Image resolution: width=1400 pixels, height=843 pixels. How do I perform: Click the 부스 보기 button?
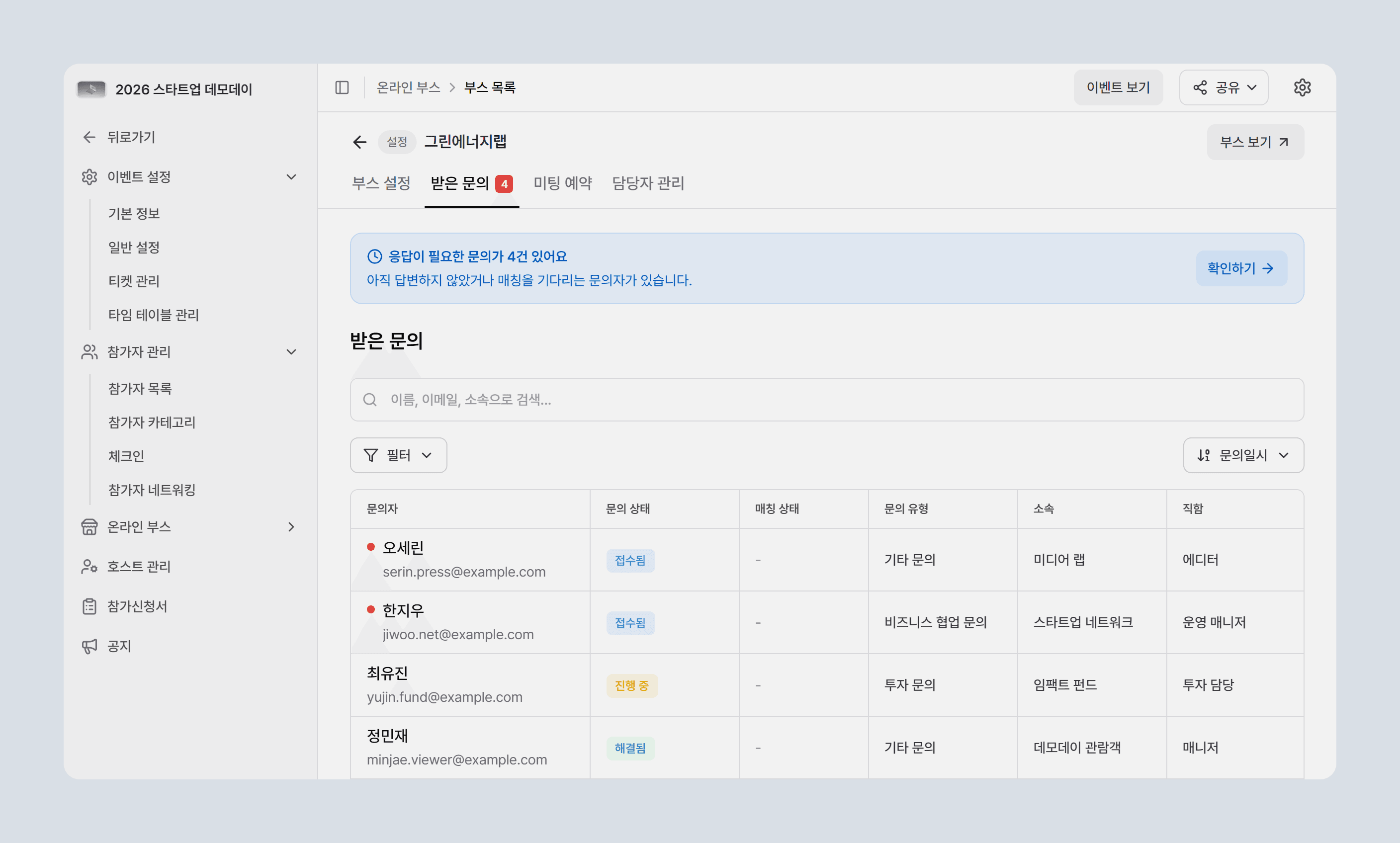point(1254,142)
